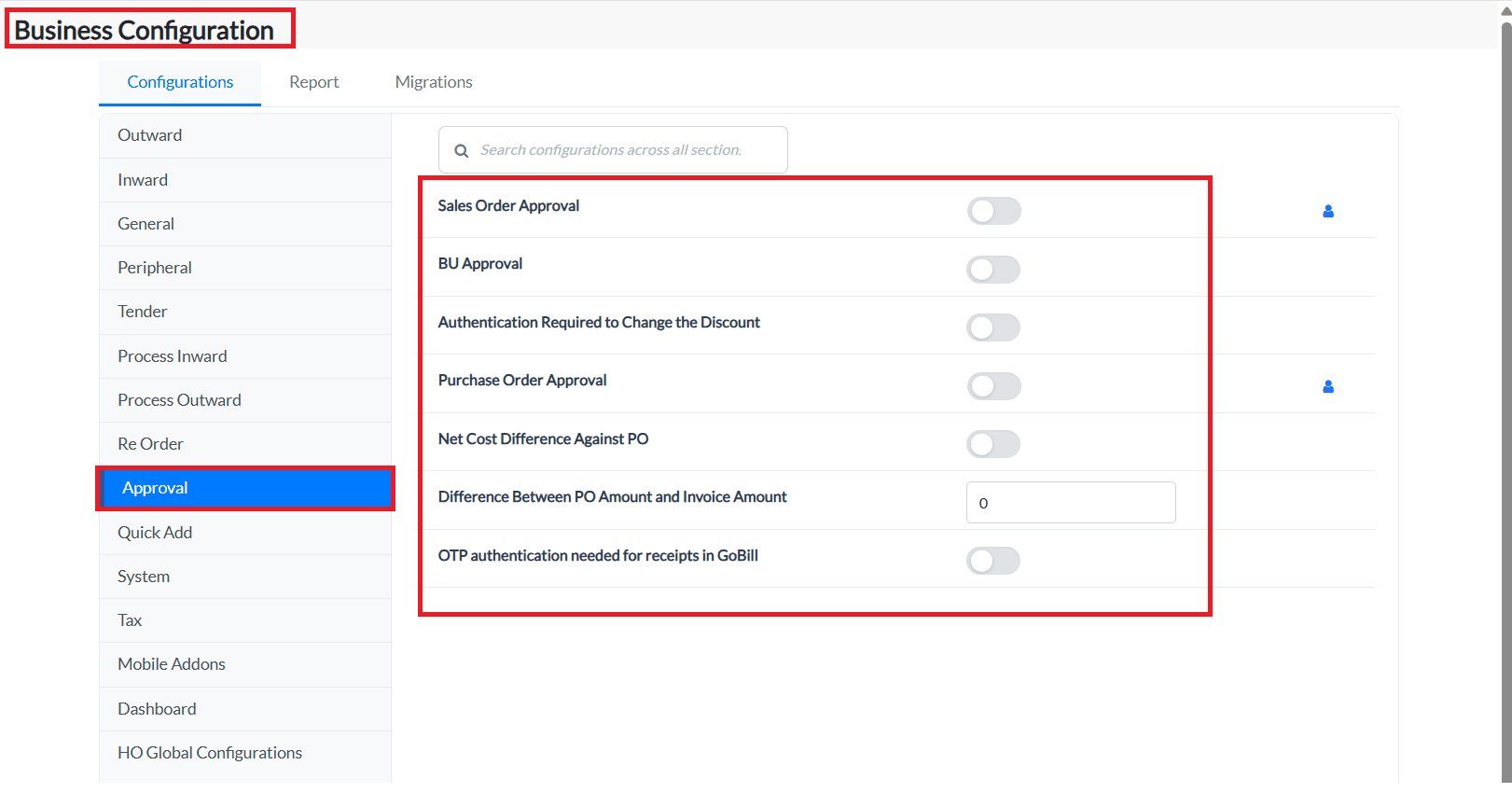This screenshot has height=793, width=1512.
Task: Toggle BU Approval switch on
Action: (x=993, y=270)
